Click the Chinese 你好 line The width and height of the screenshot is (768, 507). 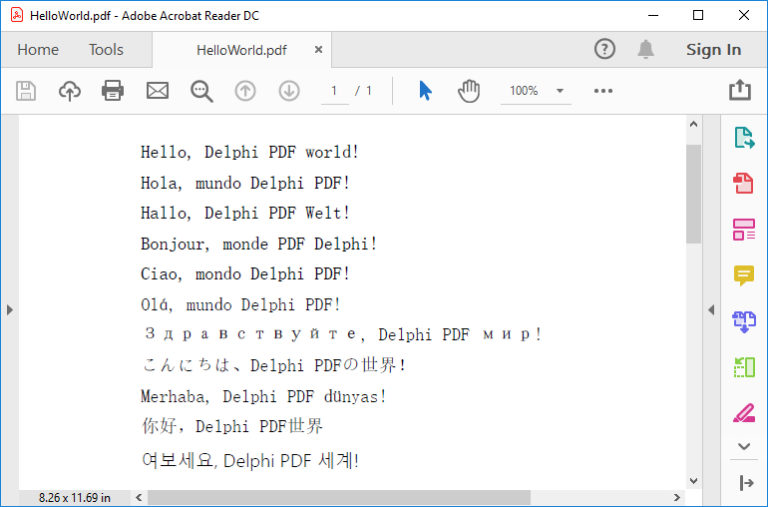click(232, 426)
